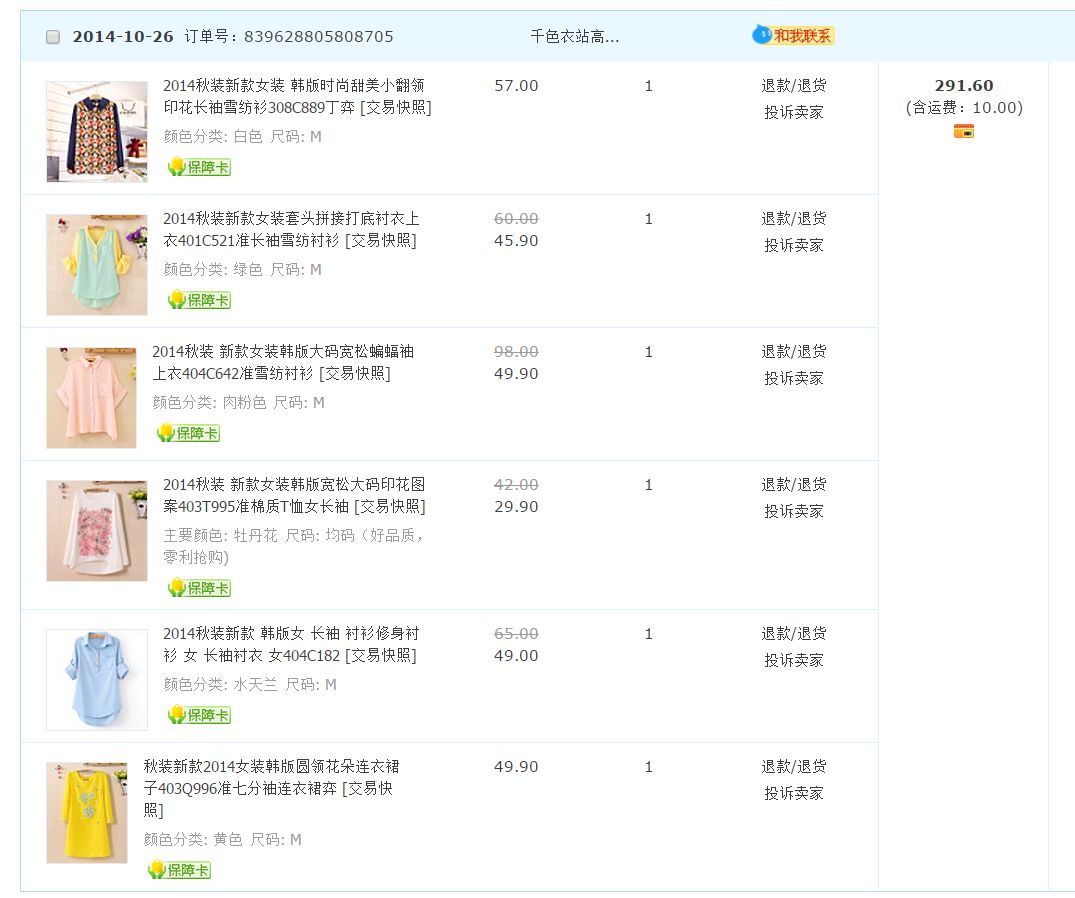
Task: Open the 千色衣站高... shop link
Action: tap(574, 37)
